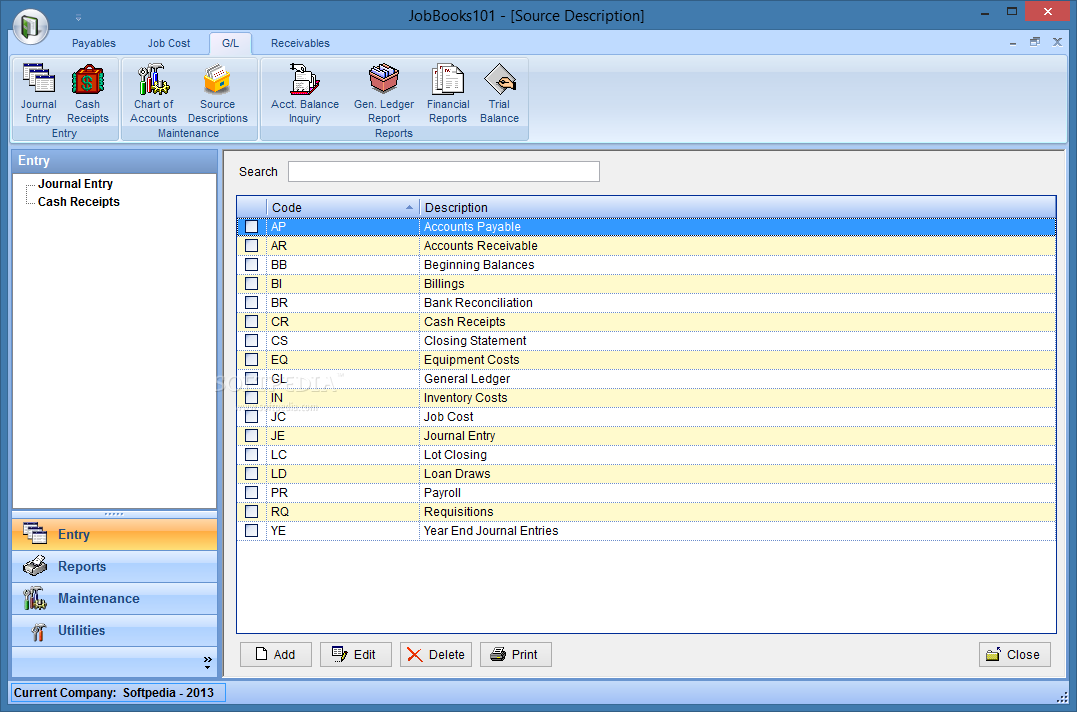This screenshot has width=1077, height=712.
Task: Select the Reports section in navigation pane
Action: [115, 566]
